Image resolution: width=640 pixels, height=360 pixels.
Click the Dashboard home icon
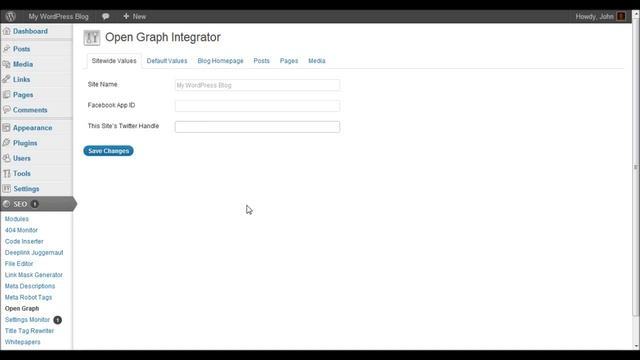[7, 31]
